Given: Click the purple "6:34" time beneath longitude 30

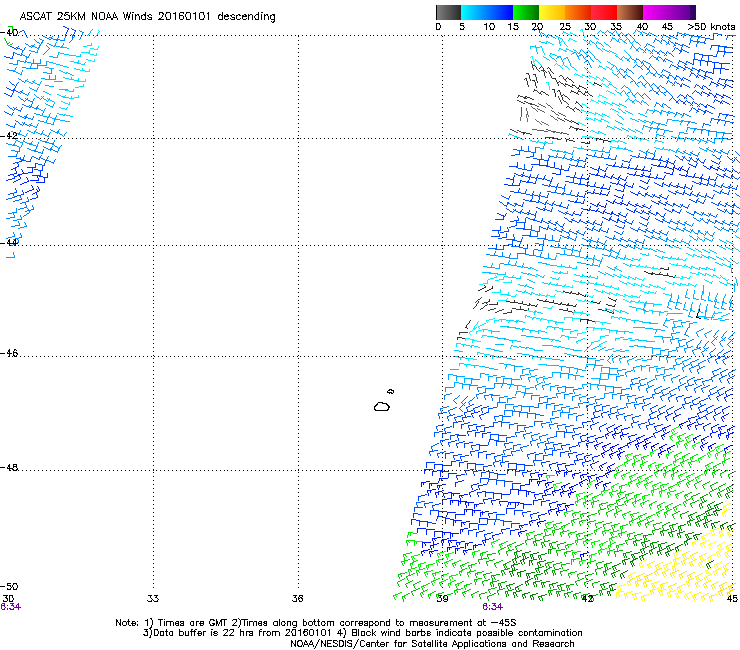Looking at the screenshot, I should point(10,607).
